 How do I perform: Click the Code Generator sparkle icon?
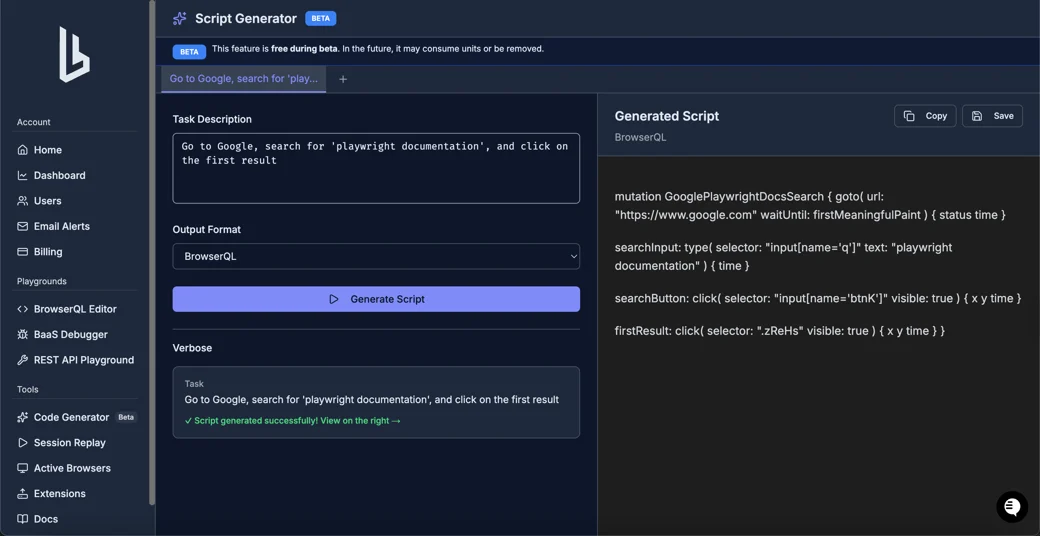tap(23, 417)
